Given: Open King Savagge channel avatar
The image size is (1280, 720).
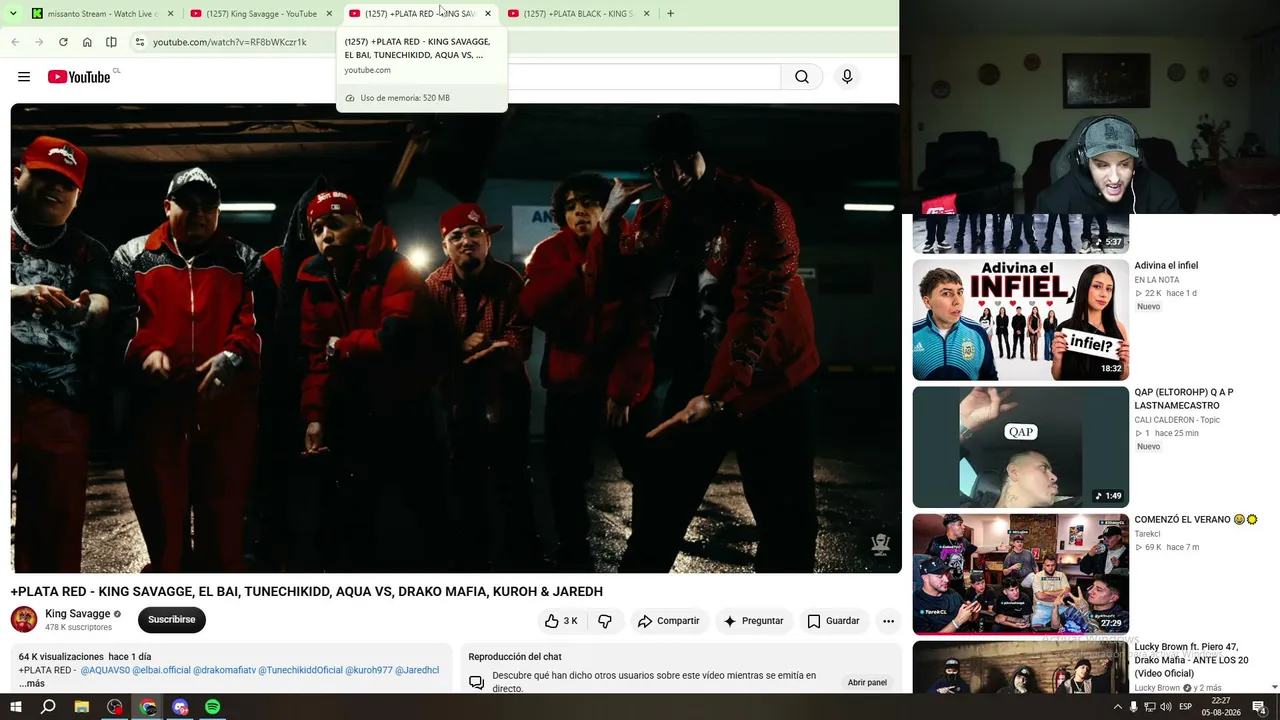Looking at the screenshot, I should pyautogui.click(x=24, y=620).
